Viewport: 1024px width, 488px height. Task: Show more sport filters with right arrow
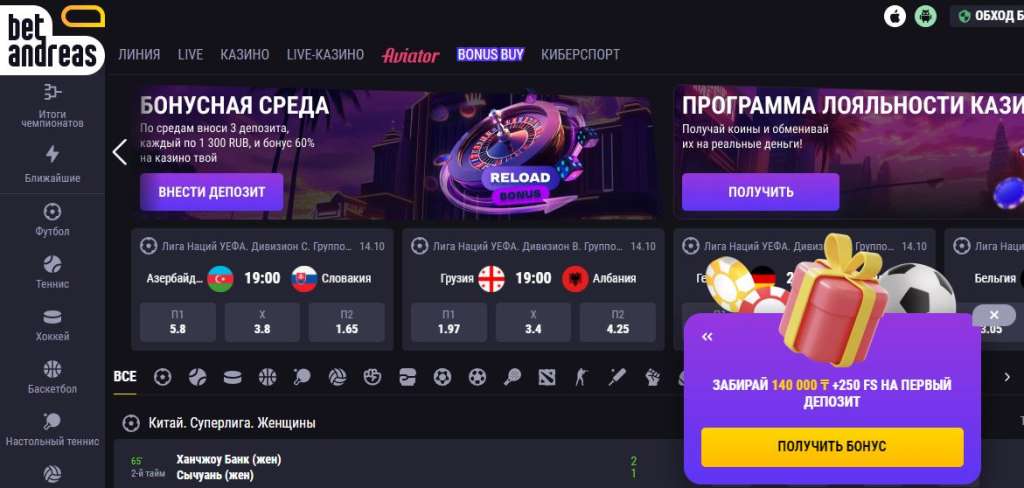click(x=1006, y=377)
